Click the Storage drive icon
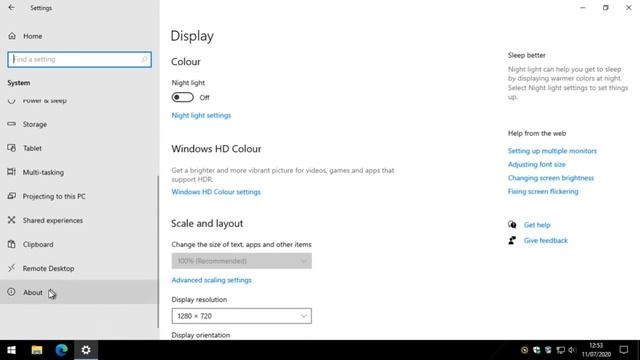The height and width of the screenshot is (360, 640). click(x=11, y=124)
